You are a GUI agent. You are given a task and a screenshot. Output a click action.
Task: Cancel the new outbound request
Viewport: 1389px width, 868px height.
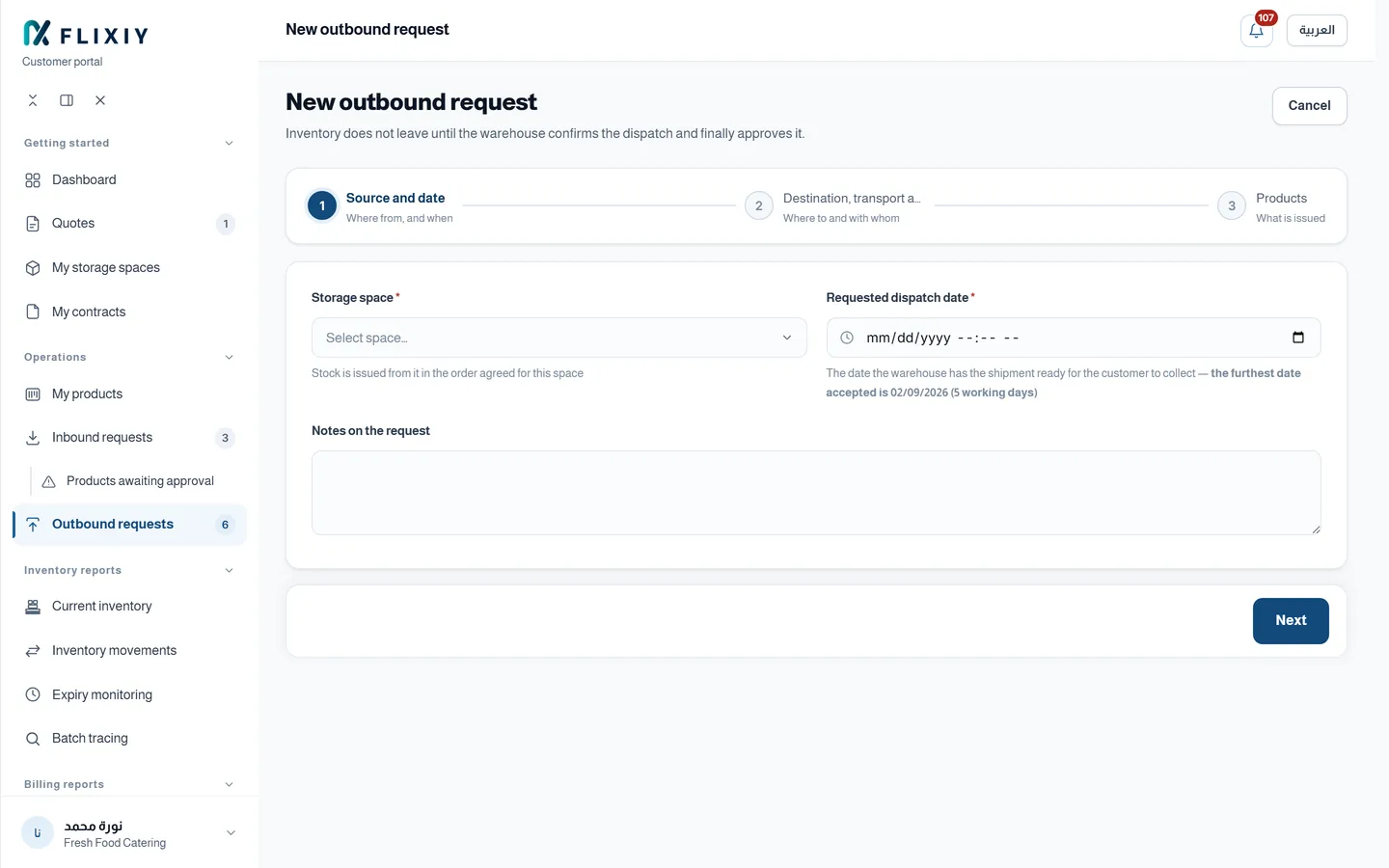(x=1309, y=106)
